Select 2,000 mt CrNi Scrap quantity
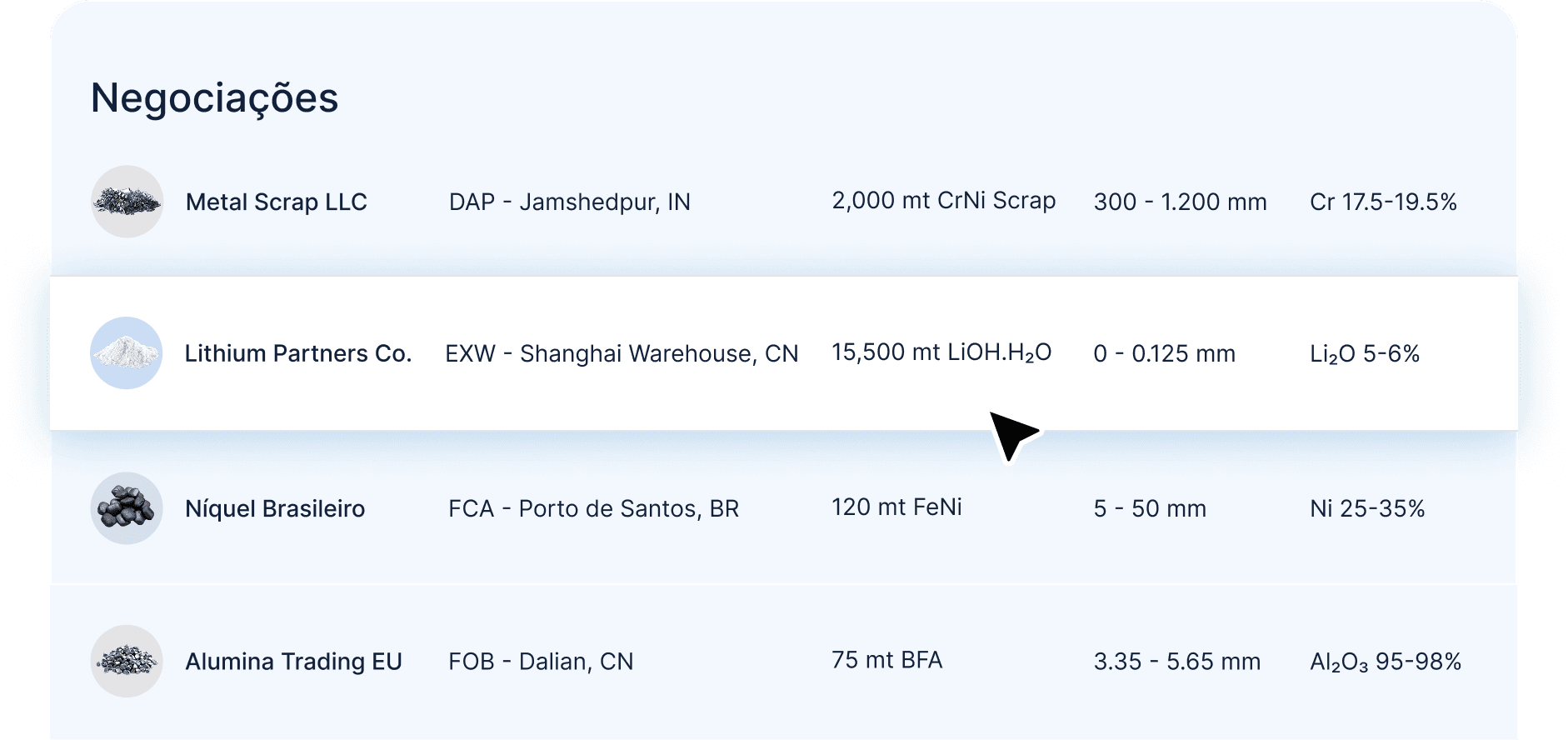 944,201
